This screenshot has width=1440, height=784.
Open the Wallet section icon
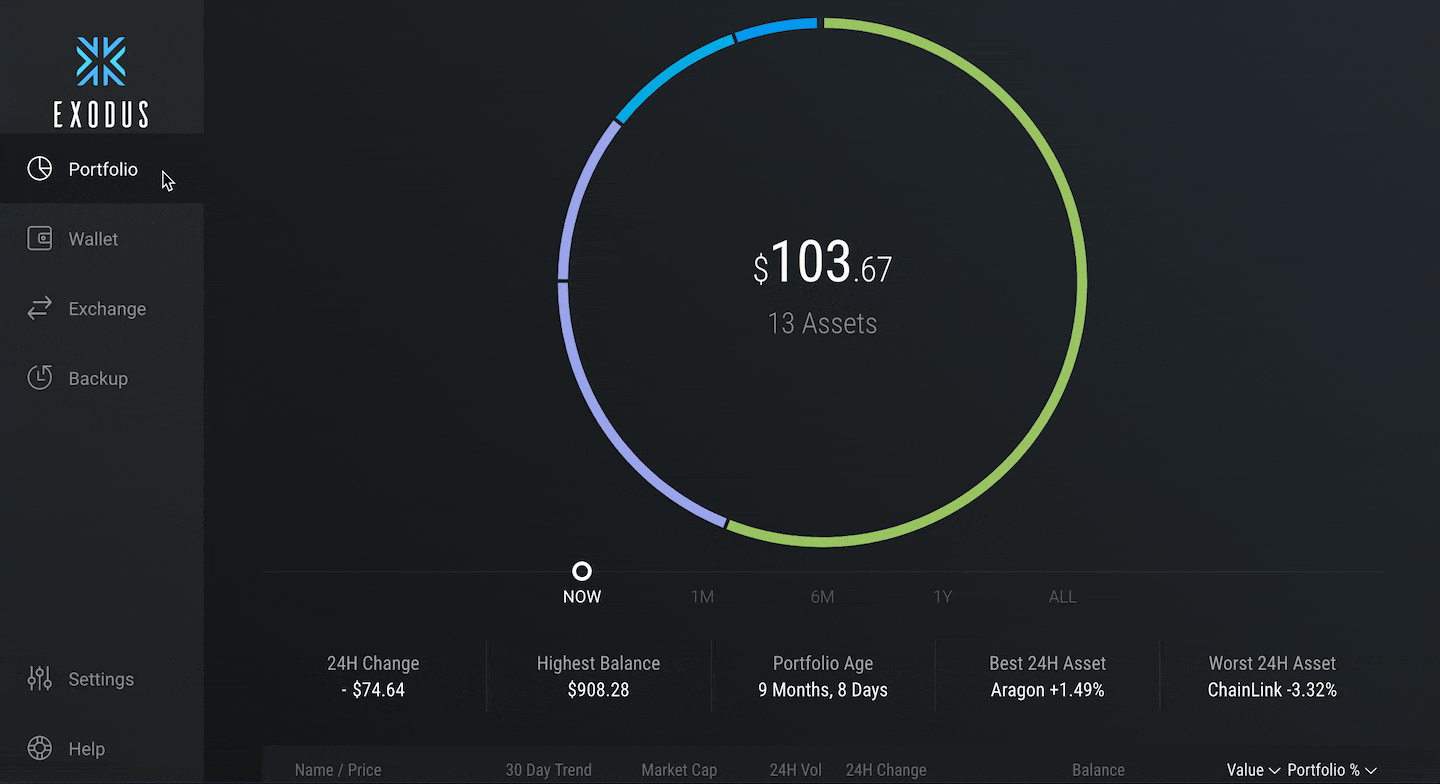(x=39, y=238)
